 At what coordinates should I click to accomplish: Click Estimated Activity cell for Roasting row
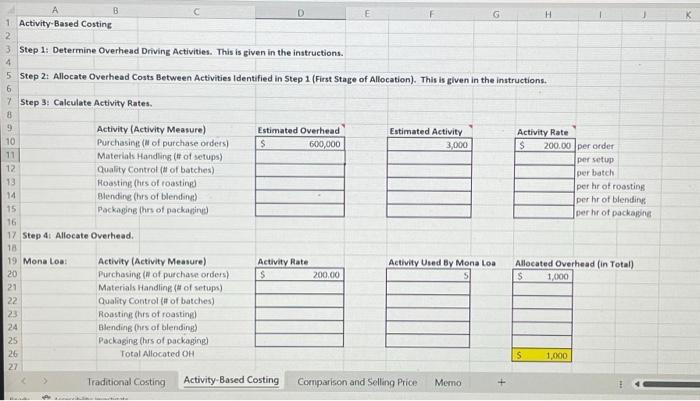point(429,184)
